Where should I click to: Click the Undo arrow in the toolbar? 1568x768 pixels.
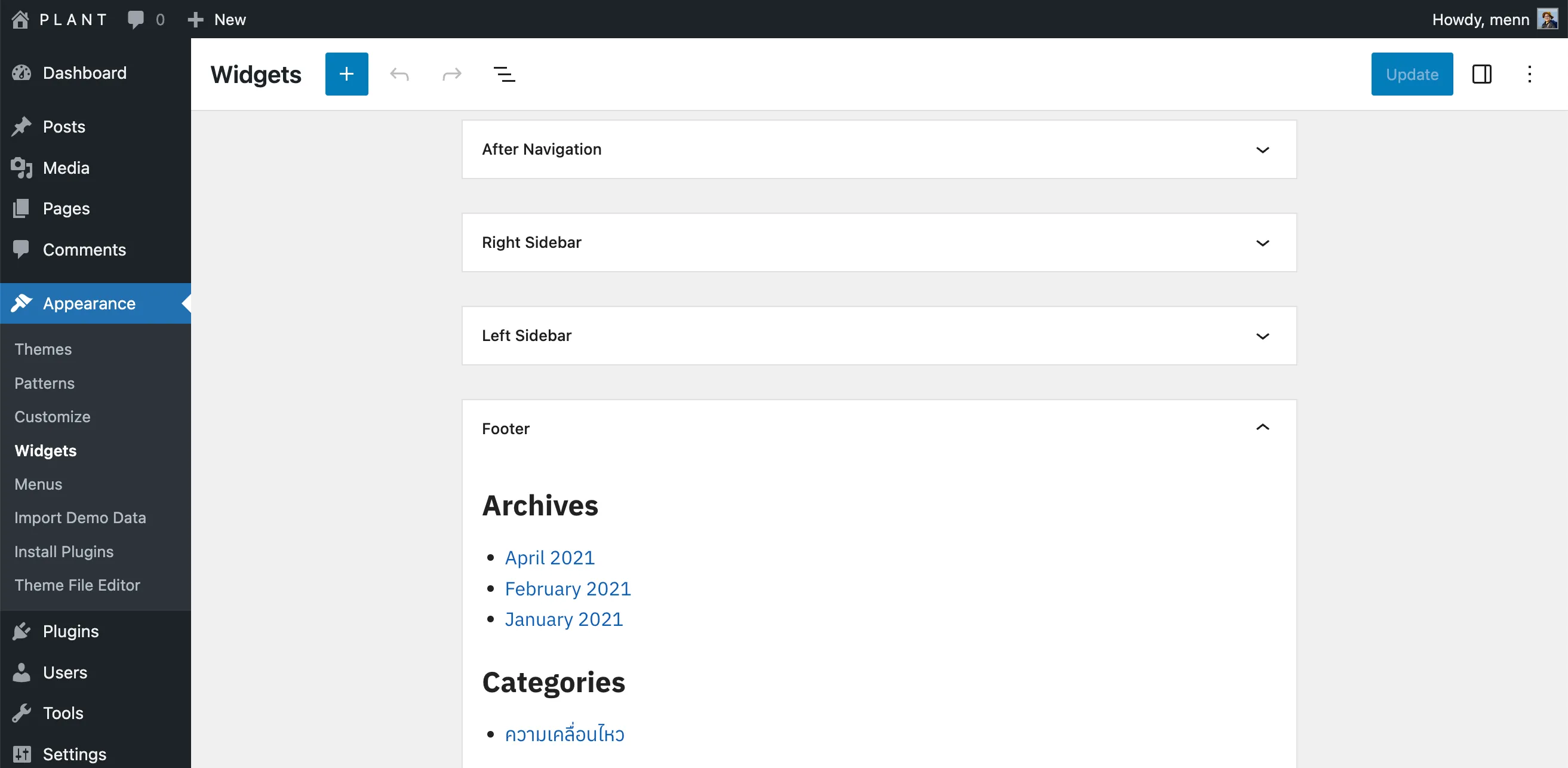click(x=399, y=73)
